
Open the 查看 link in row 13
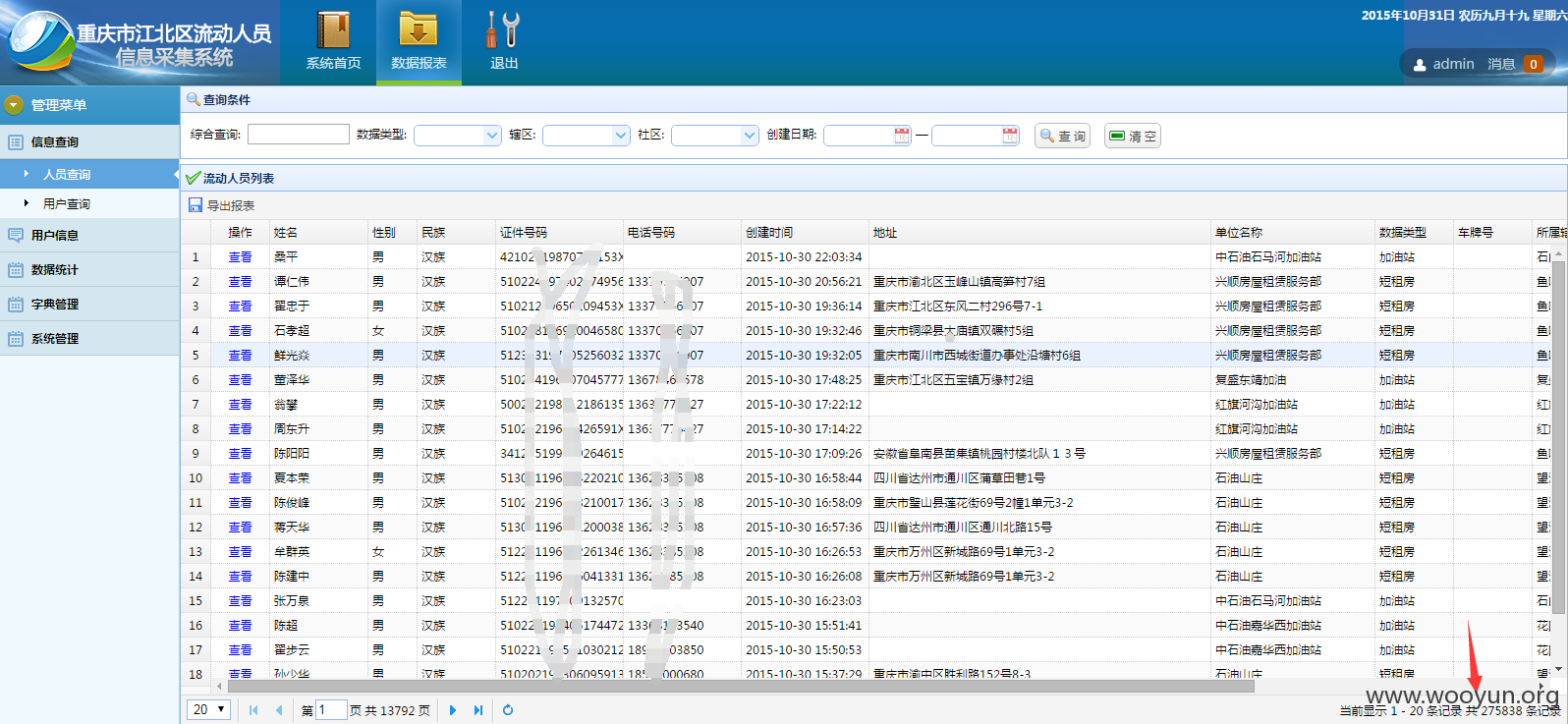240,552
